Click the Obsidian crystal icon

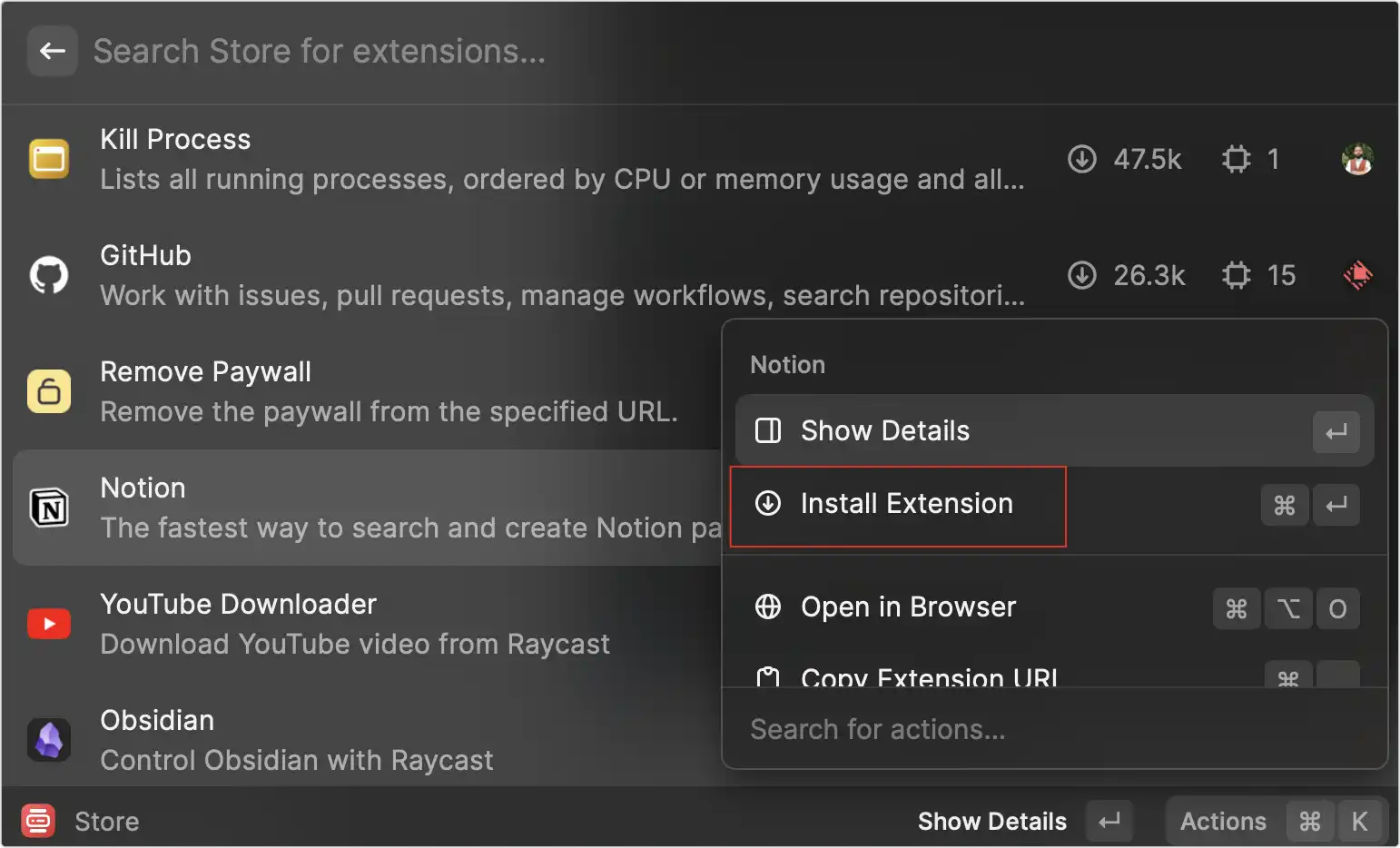coord(49,740)
